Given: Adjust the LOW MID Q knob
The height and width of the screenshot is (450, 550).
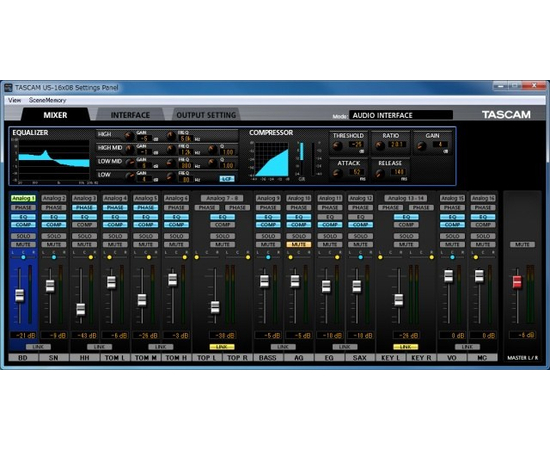Looking at the screenshot, I should (212, 162).
